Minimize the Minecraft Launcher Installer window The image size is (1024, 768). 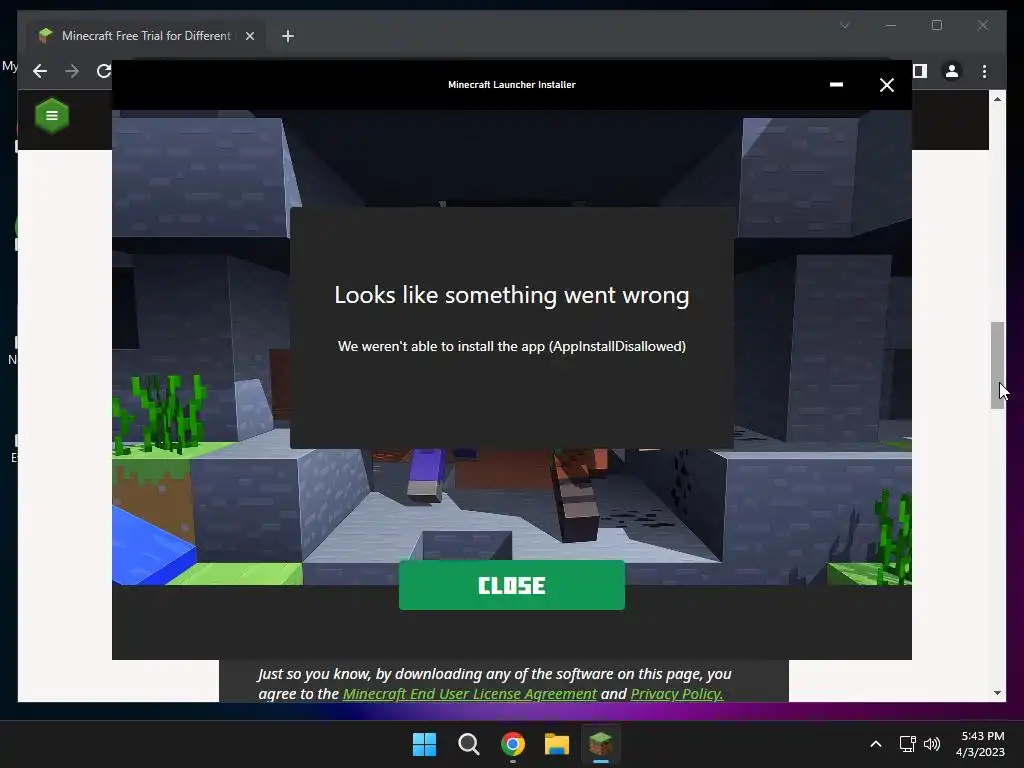click(x=836, y=85)
